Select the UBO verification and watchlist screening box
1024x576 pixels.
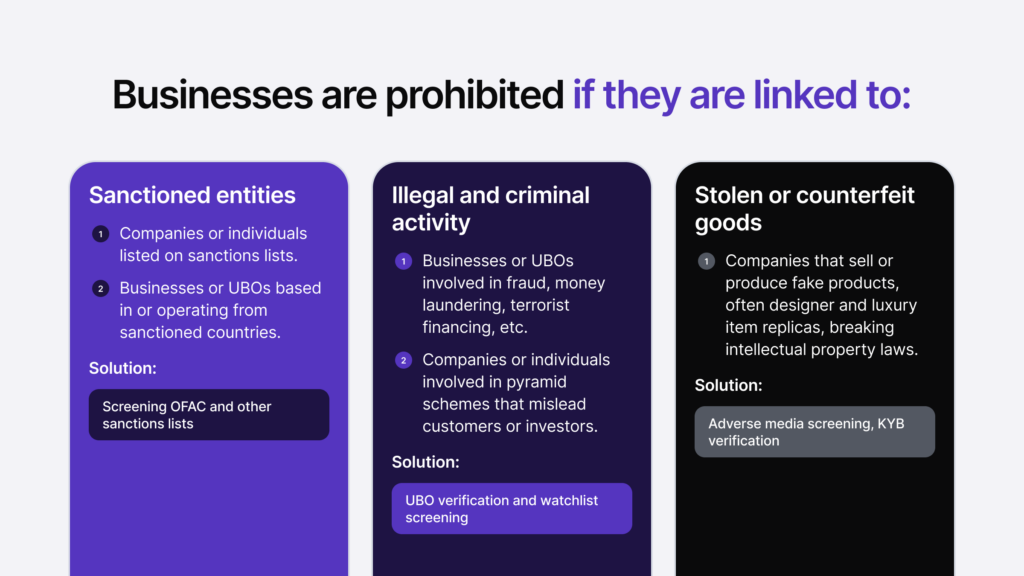(x=512, y=509)
